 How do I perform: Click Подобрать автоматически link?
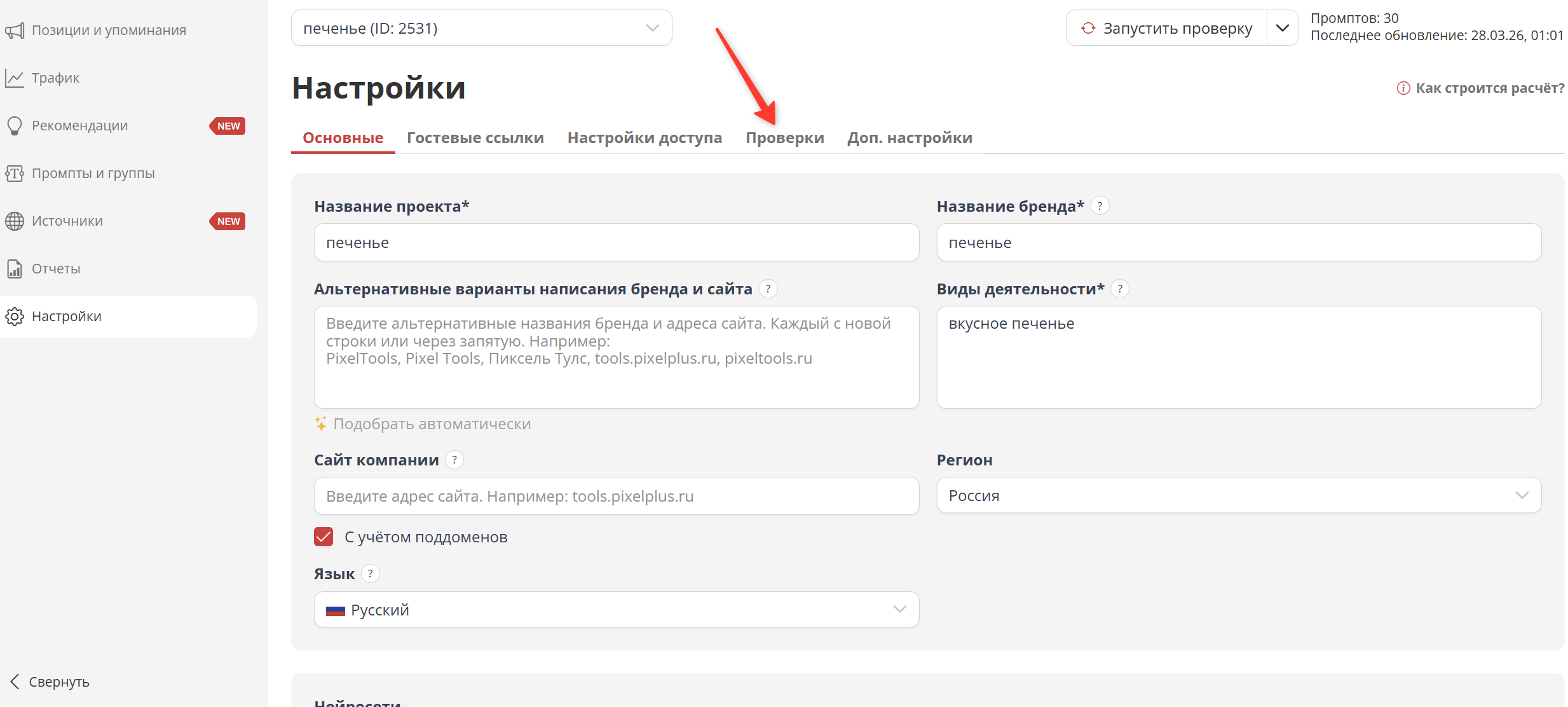pyautogui.click(x=432, y=424)
